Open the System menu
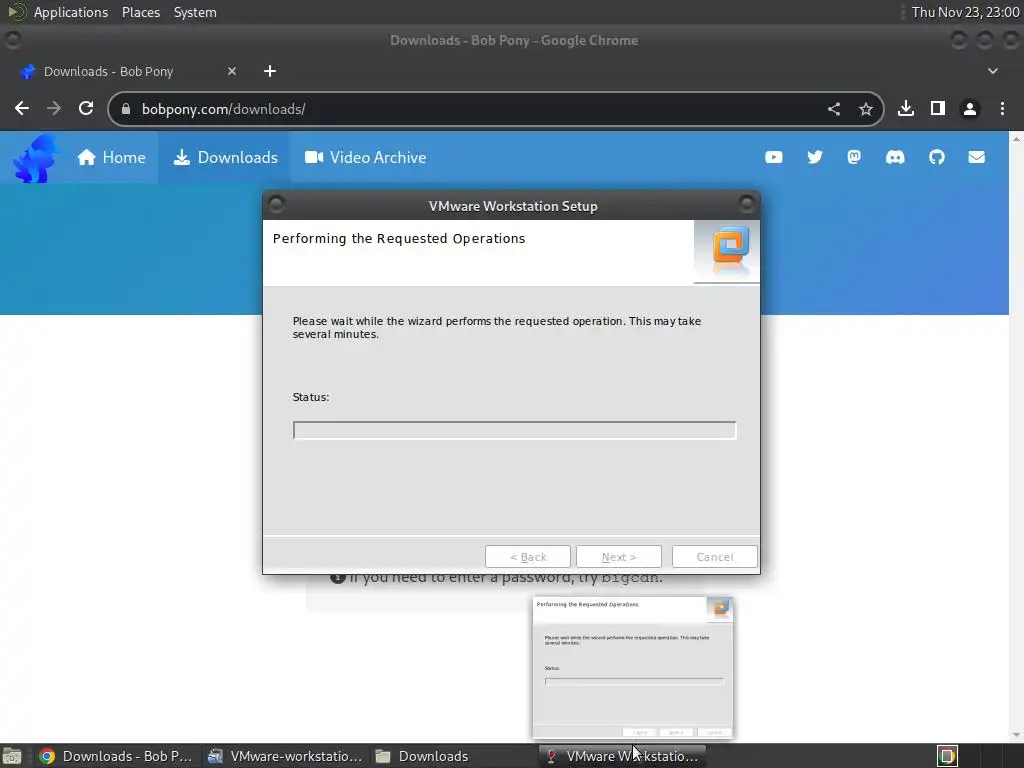The width and height of the screenshot is (1024, 768). tap(195, 12)
